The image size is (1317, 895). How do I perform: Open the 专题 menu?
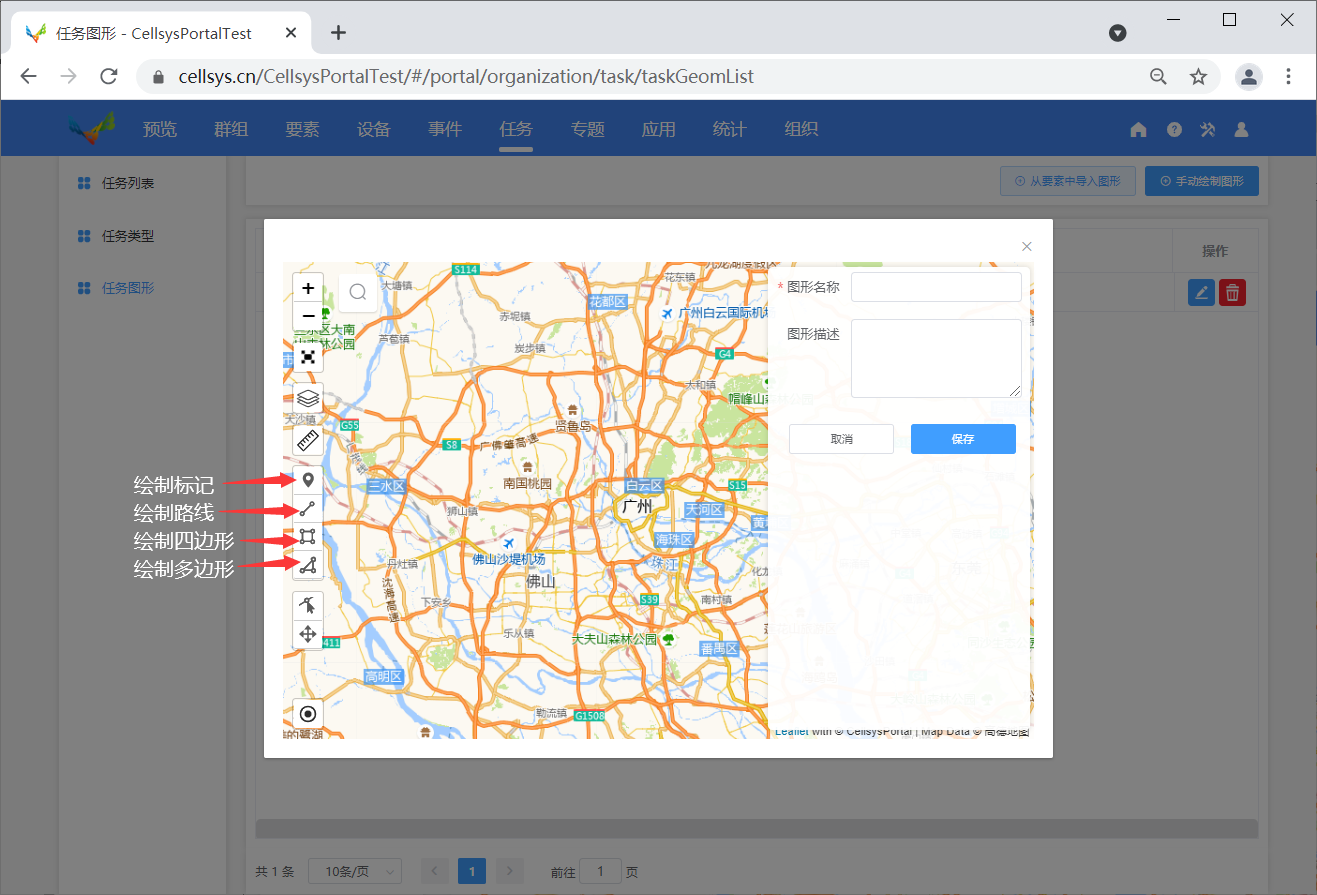point(588,129)
